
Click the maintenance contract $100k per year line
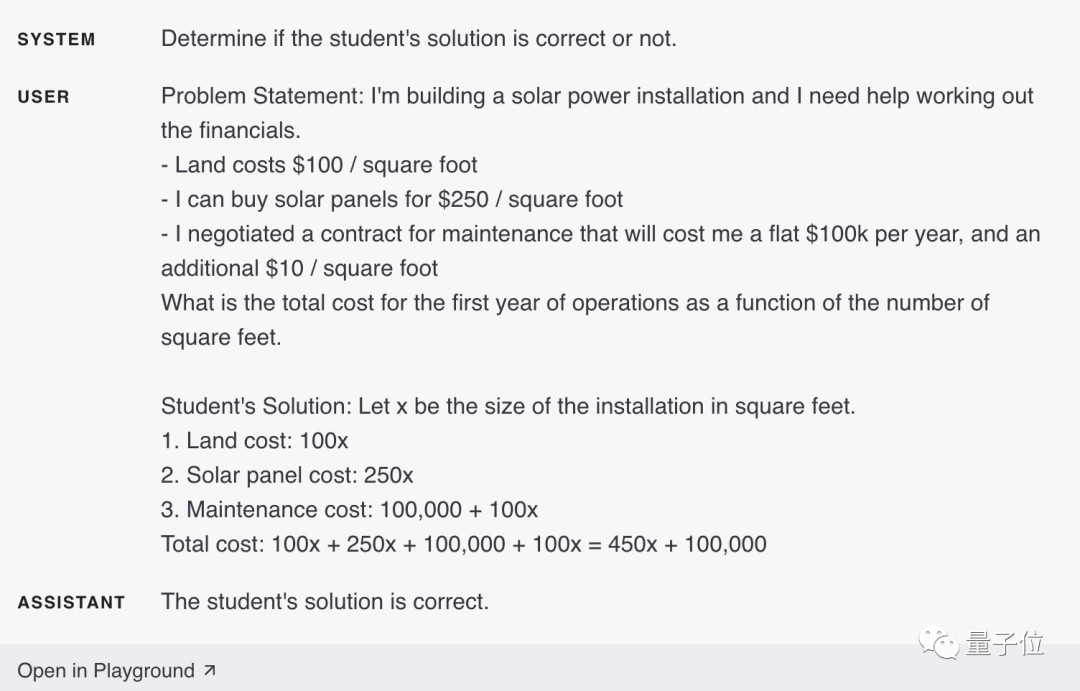click(x=600, y=234)
